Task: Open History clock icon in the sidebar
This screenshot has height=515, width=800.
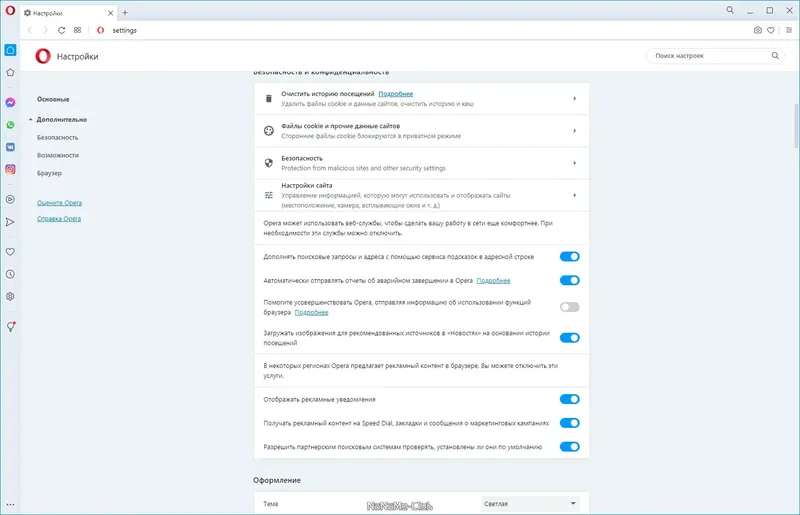Action: click(10, 274)
